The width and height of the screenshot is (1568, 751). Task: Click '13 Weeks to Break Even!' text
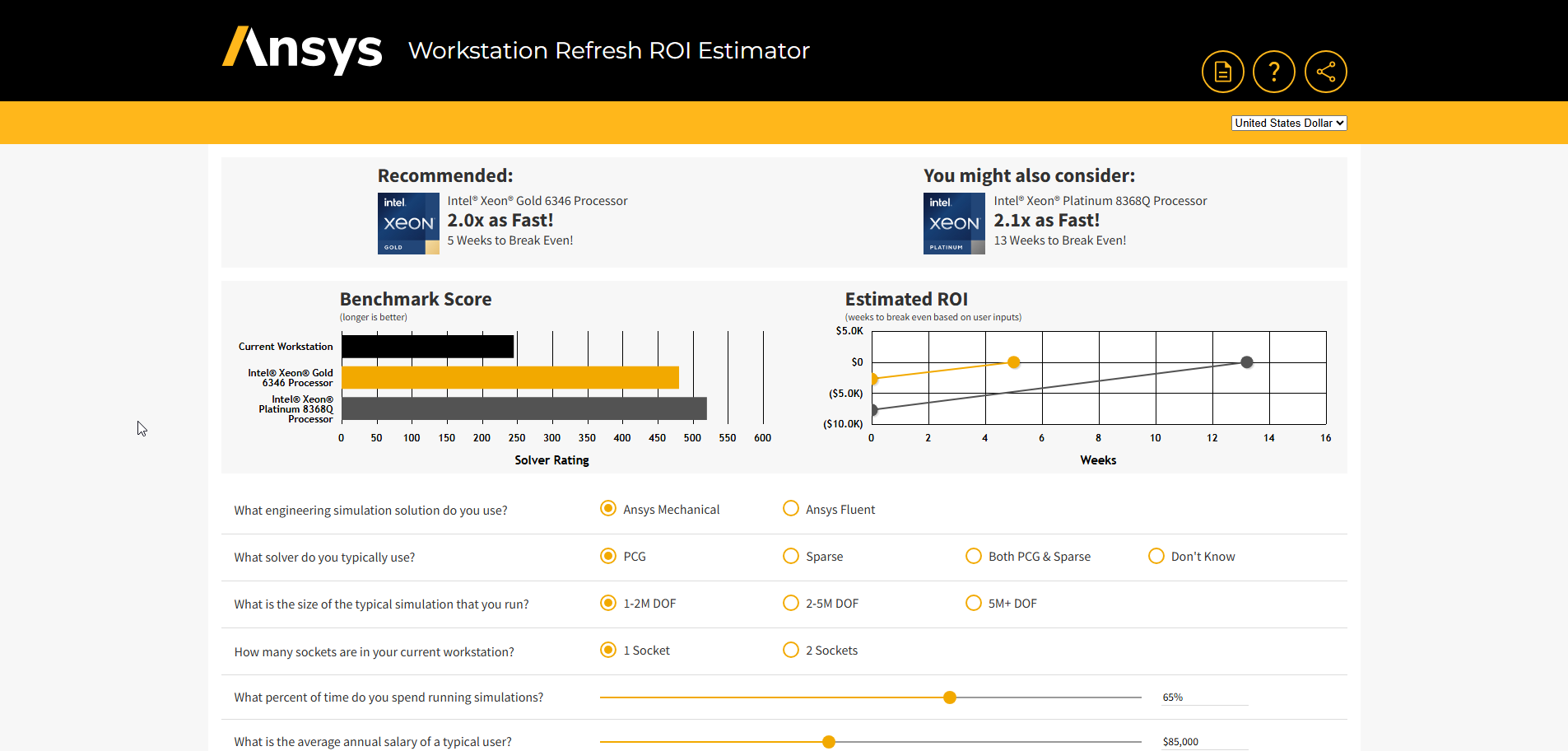pos(1060,240)
